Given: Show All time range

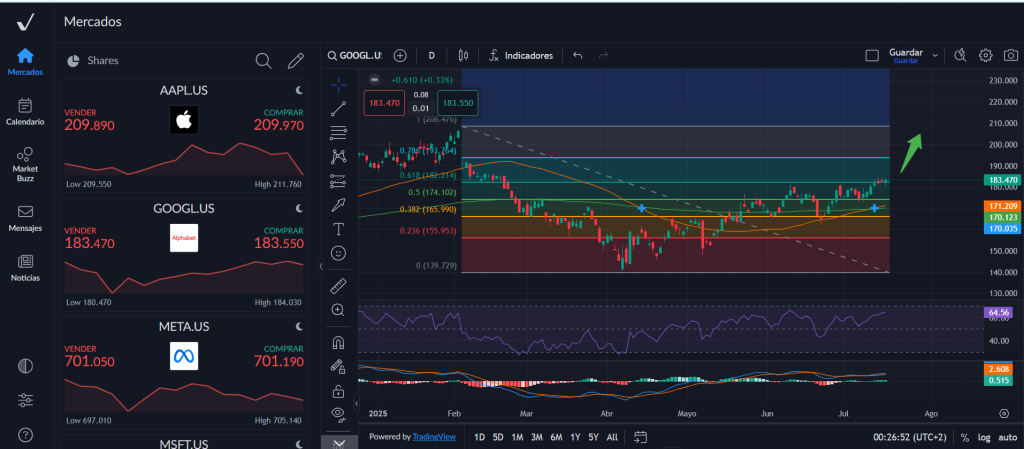Looking at the screenshot, I should coord(612,437).
